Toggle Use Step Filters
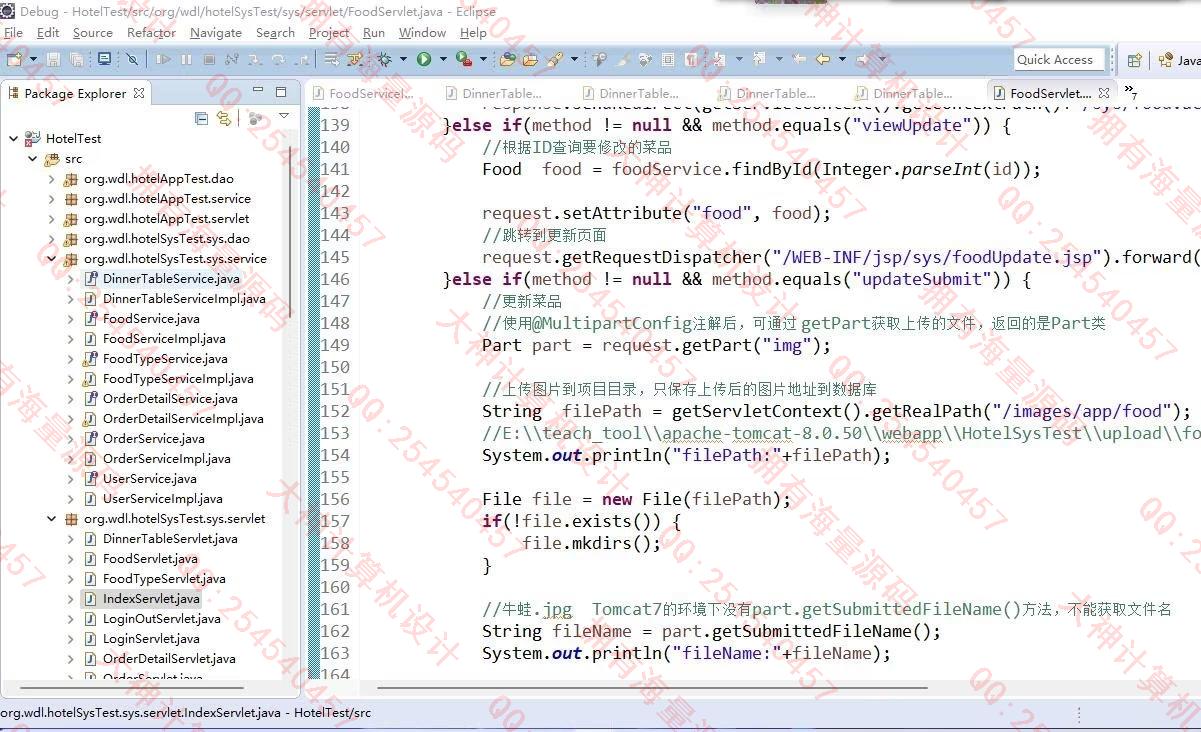This screenshot has width=1201, height=732. click(x=354, y=60)
